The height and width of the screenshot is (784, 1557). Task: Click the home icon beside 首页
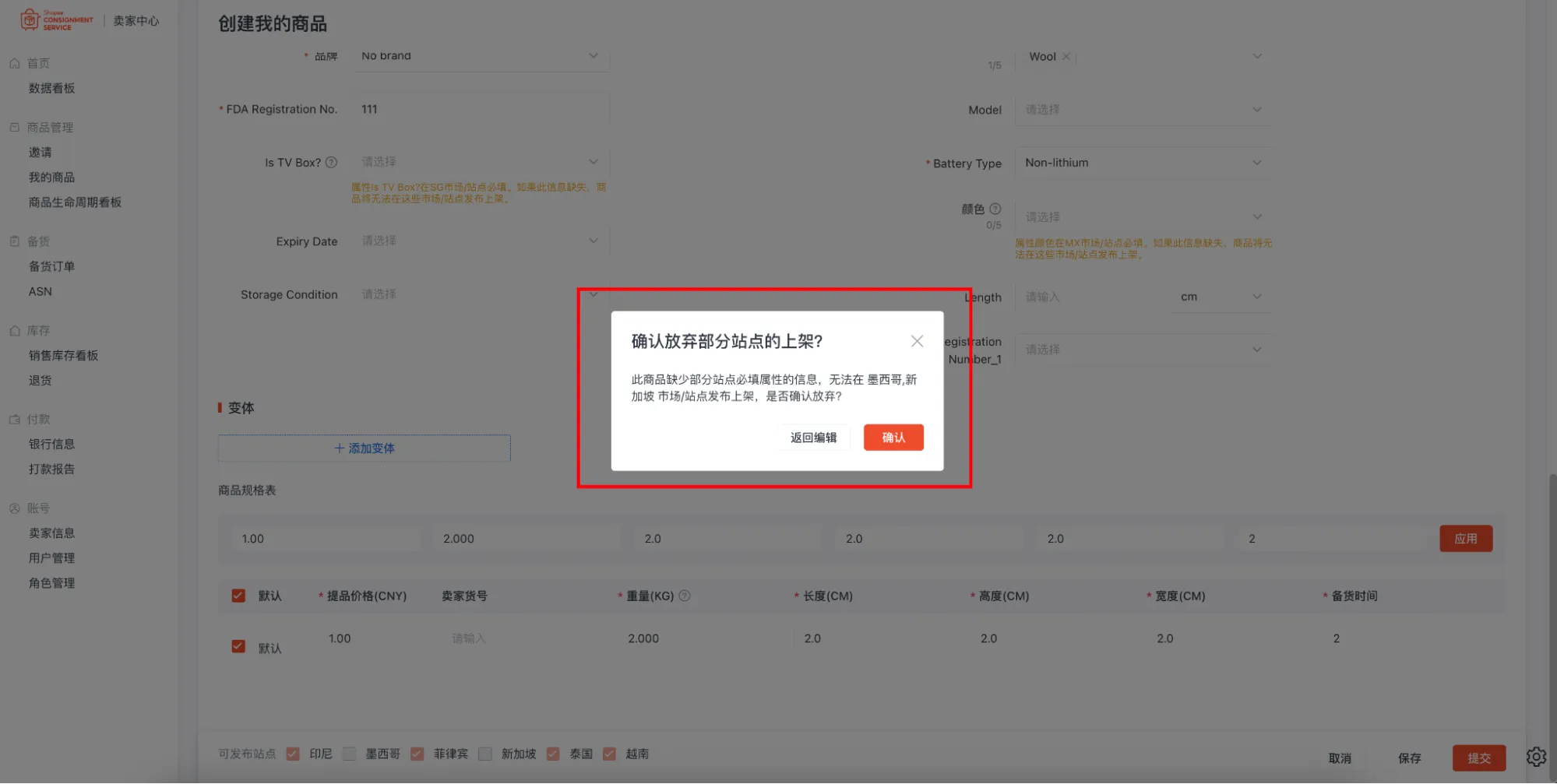(x=14, y=62)
